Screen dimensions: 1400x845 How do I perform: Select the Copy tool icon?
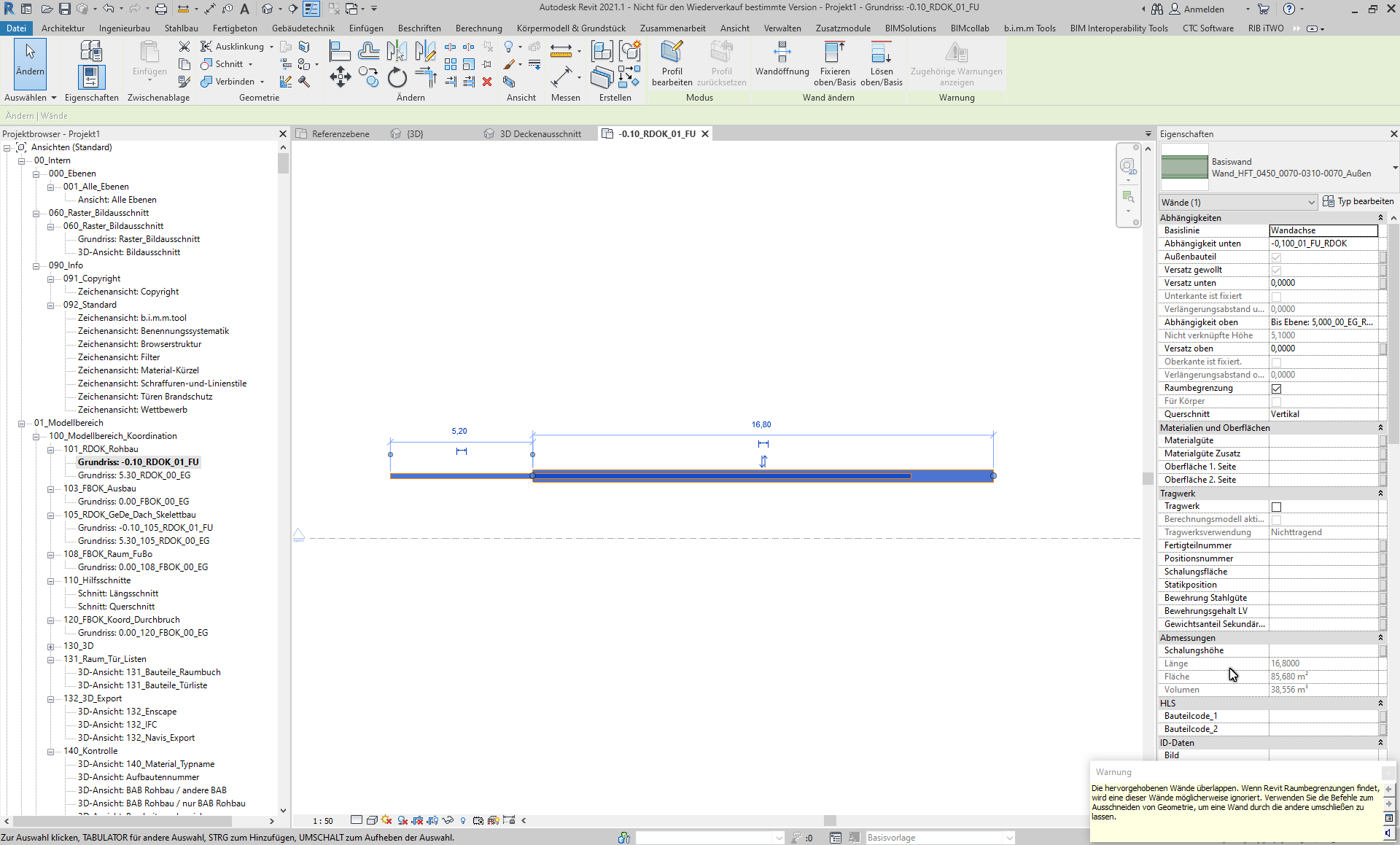[369, 77]
